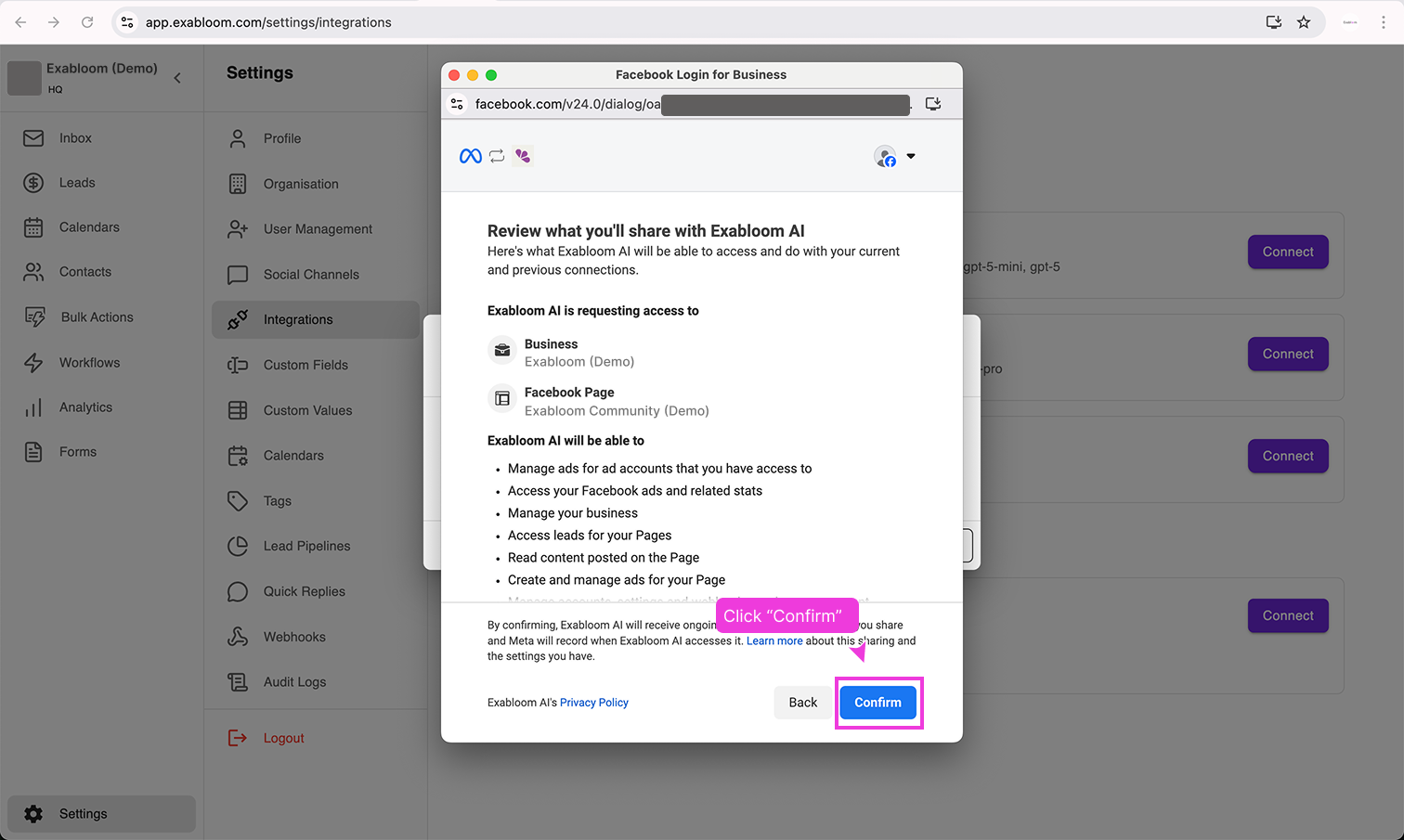Click the Settings gear at bottom left
1404x840 pixels.
[35, 813]
